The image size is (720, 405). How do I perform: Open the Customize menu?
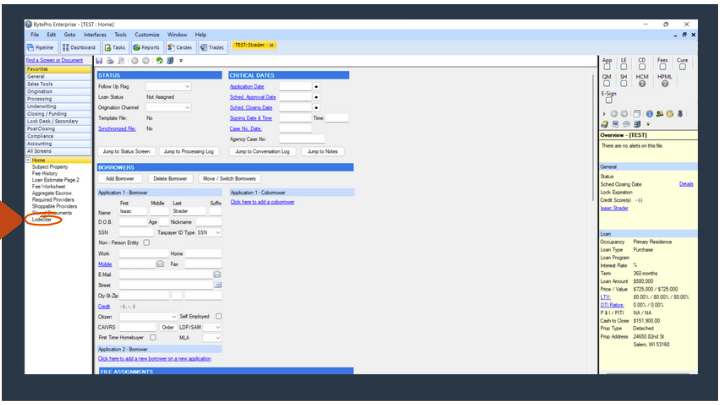tap(147, 35)
